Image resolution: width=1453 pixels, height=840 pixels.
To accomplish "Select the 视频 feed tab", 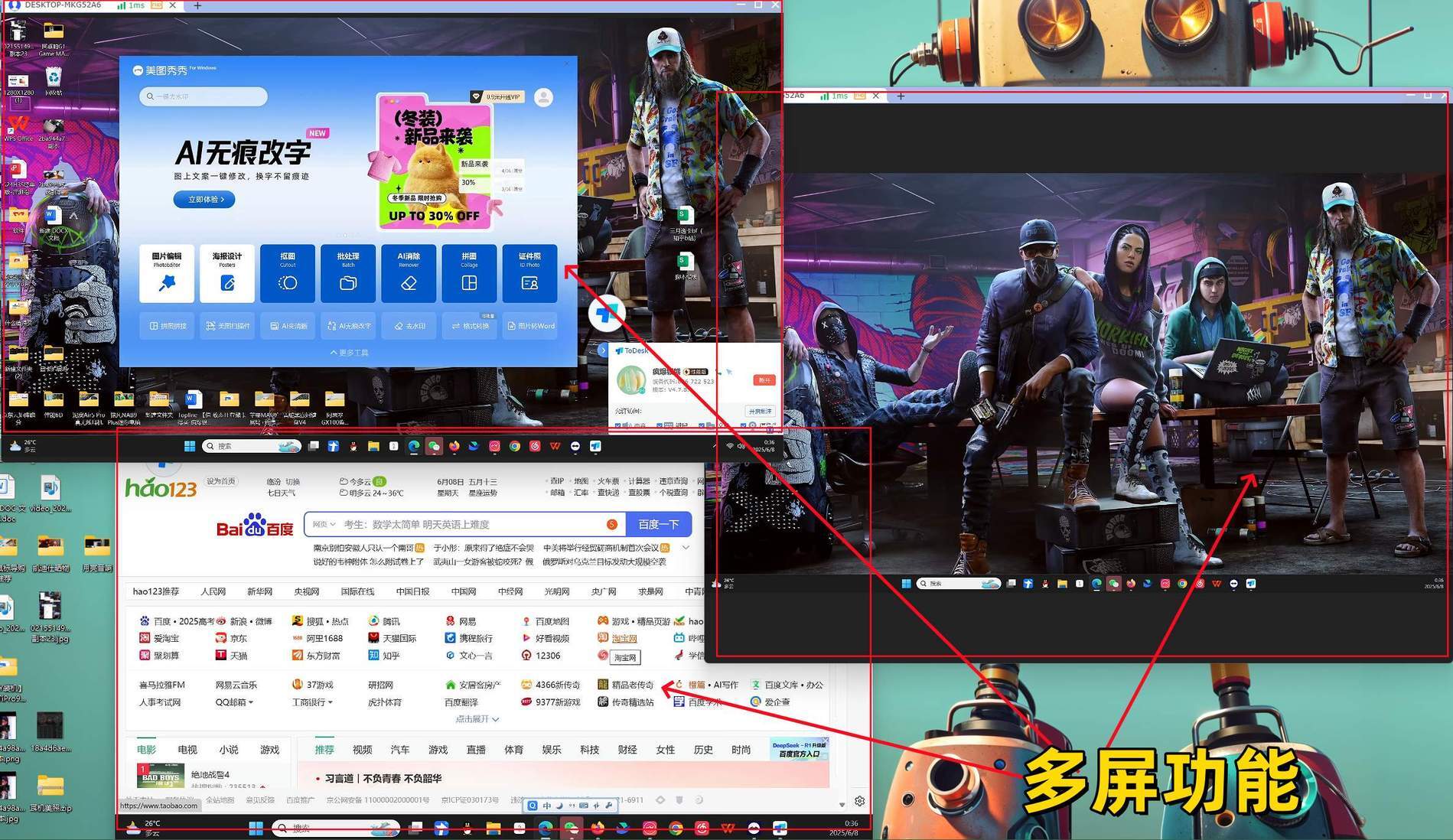I will (x=363, y=750).
